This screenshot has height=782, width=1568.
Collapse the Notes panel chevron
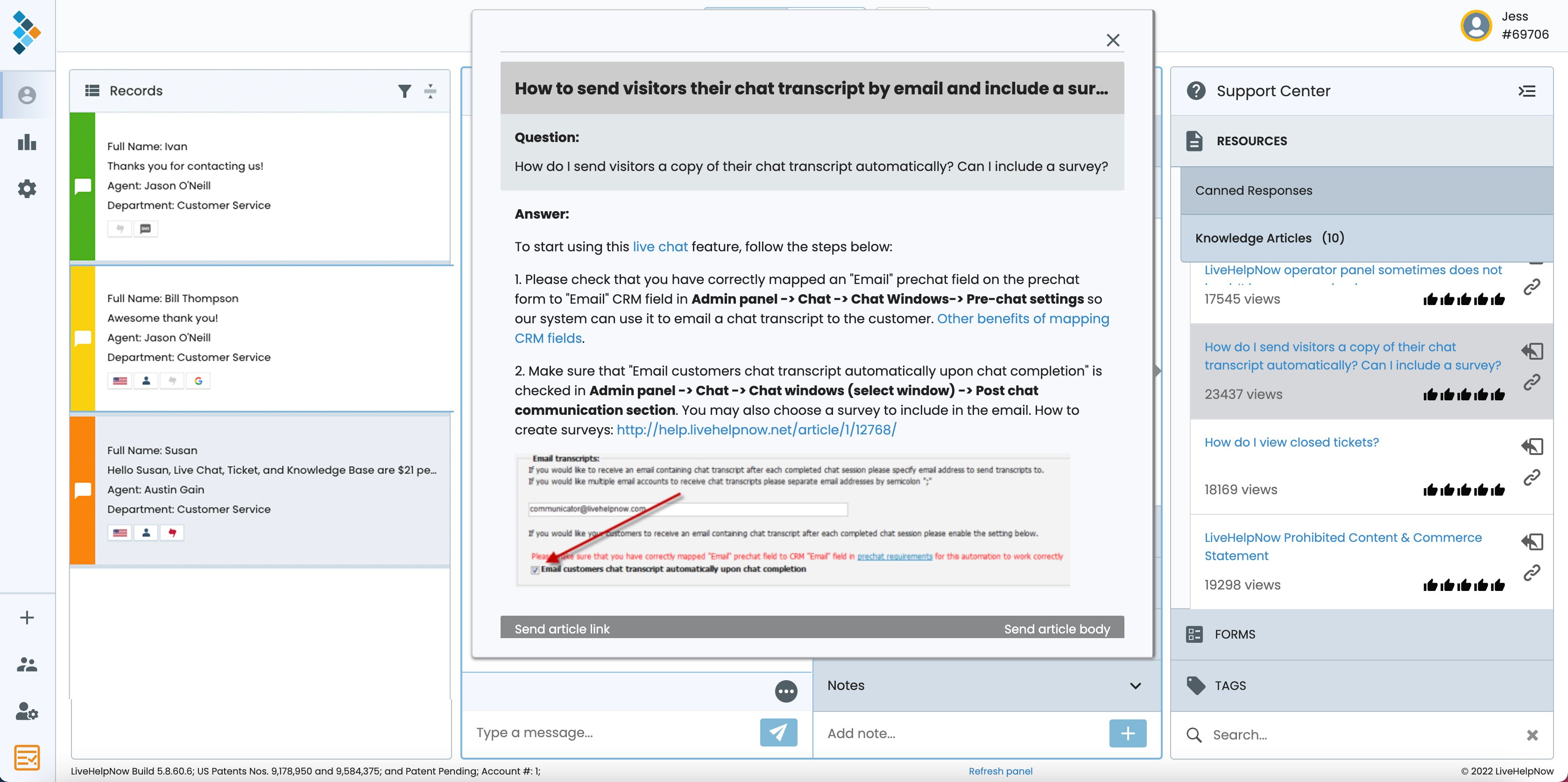[1135, 686]
